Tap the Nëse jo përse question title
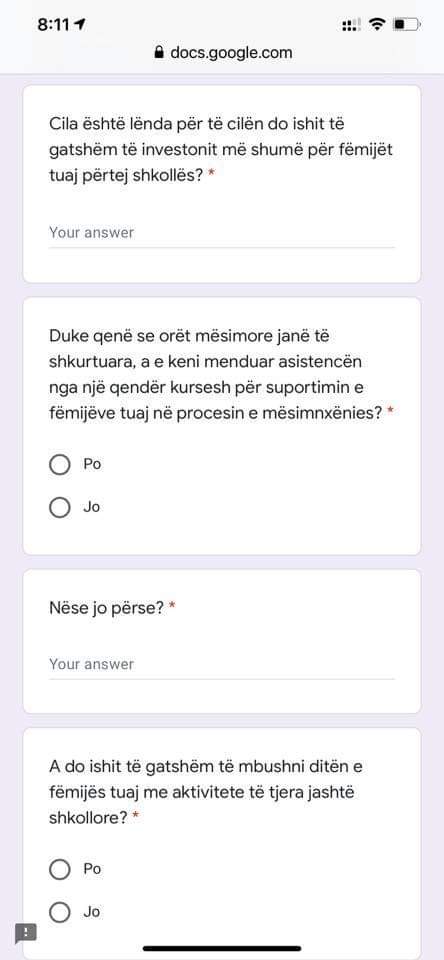Viewport: 444px width, 960px height. click(107, 609)
